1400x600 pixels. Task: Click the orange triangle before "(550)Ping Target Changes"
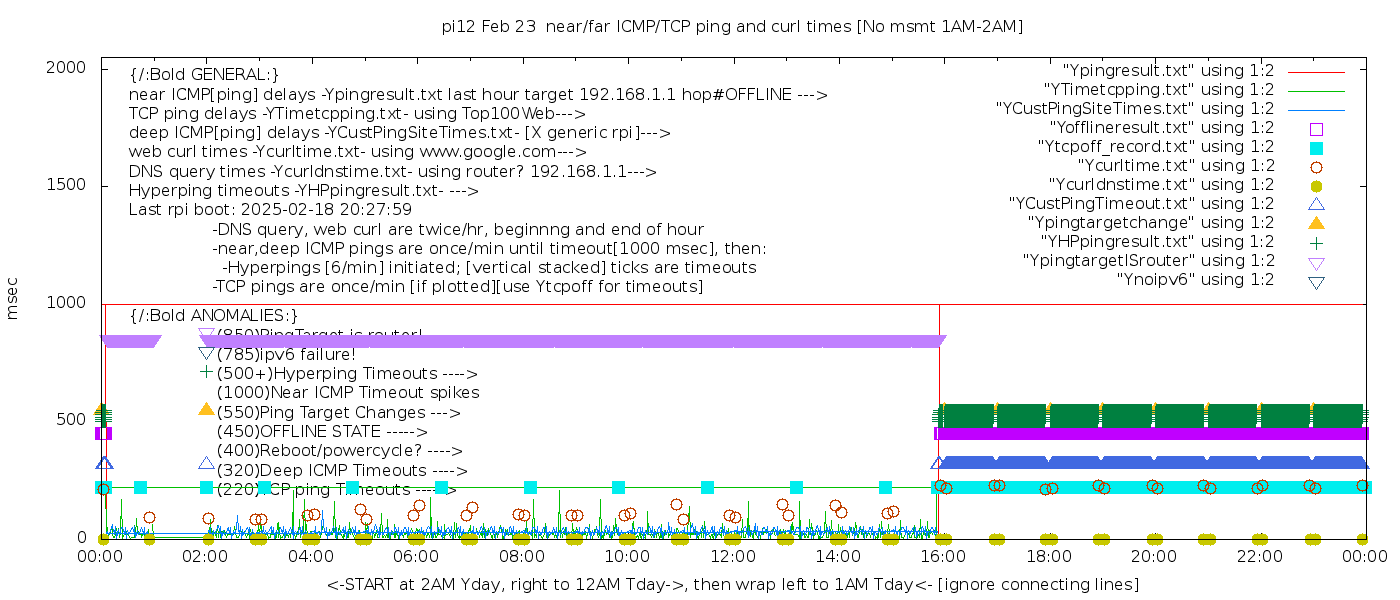206,410
